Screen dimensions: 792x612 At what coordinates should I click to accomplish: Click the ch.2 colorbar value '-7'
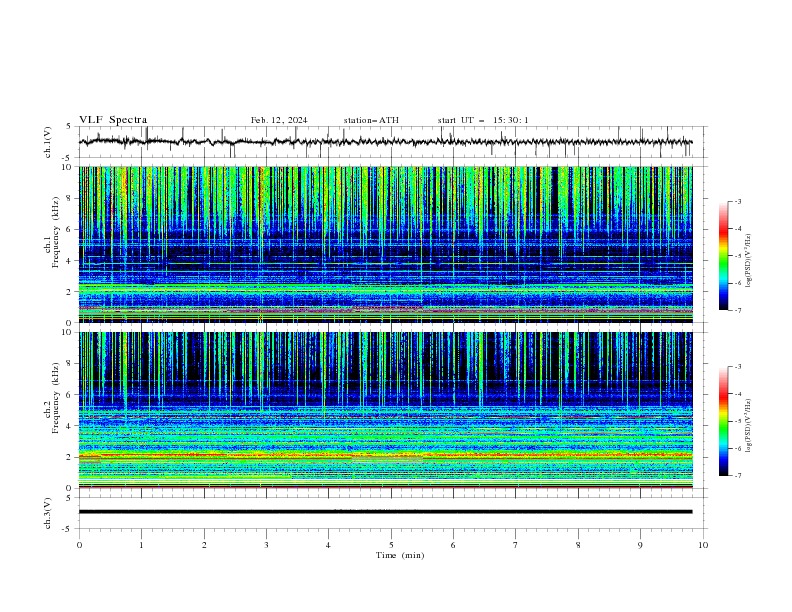(737, 475)
